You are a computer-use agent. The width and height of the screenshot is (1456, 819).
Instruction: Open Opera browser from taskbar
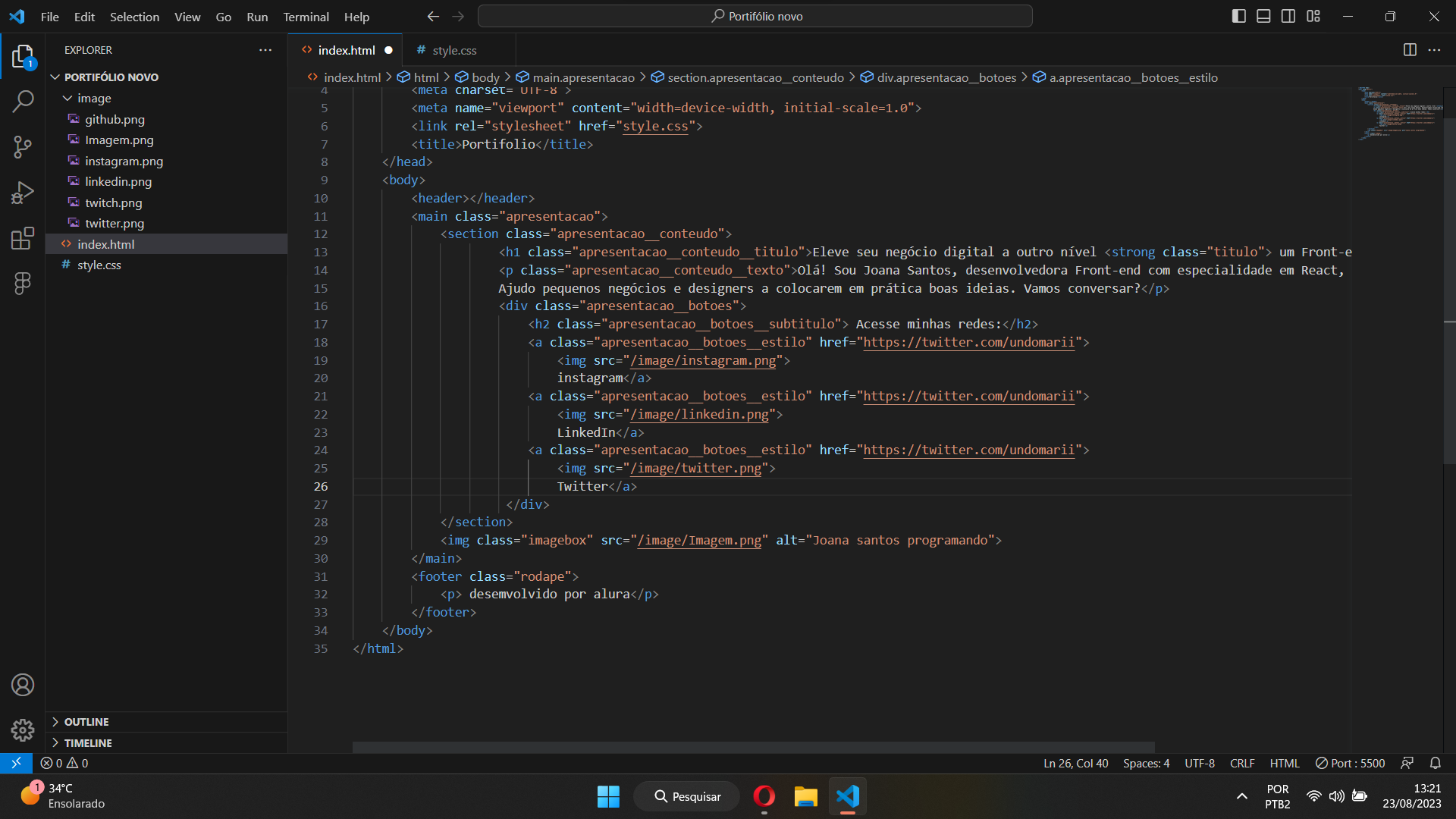pos(764,796)
